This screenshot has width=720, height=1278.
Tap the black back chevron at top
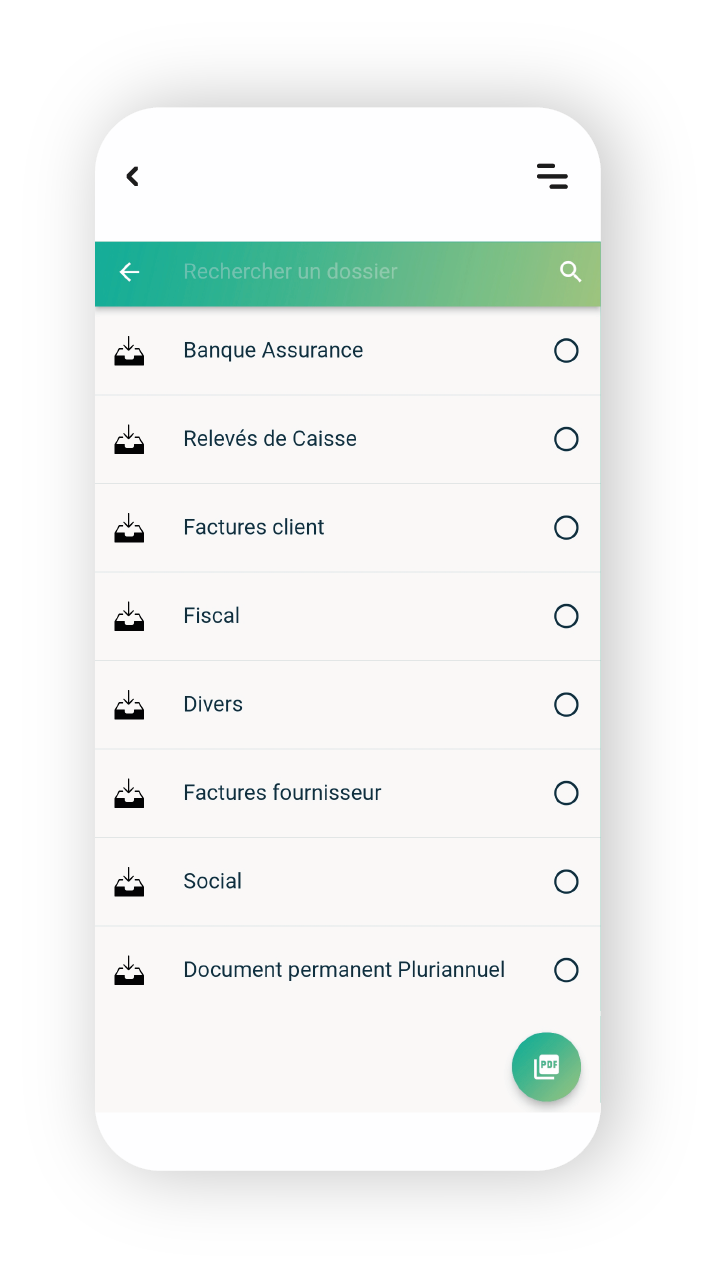[132, 176]
